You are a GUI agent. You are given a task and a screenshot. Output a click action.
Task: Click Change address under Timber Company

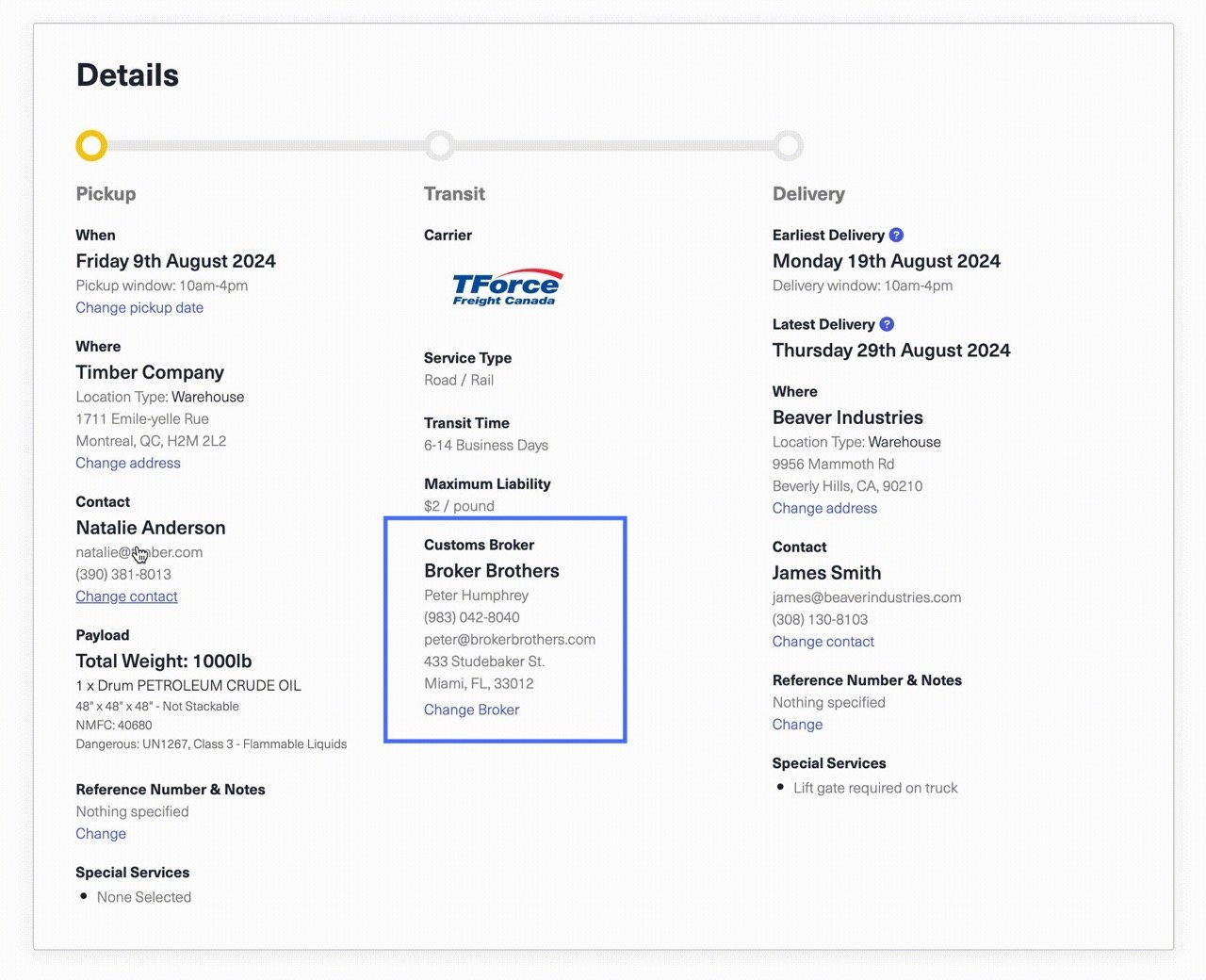pos(128,464)
